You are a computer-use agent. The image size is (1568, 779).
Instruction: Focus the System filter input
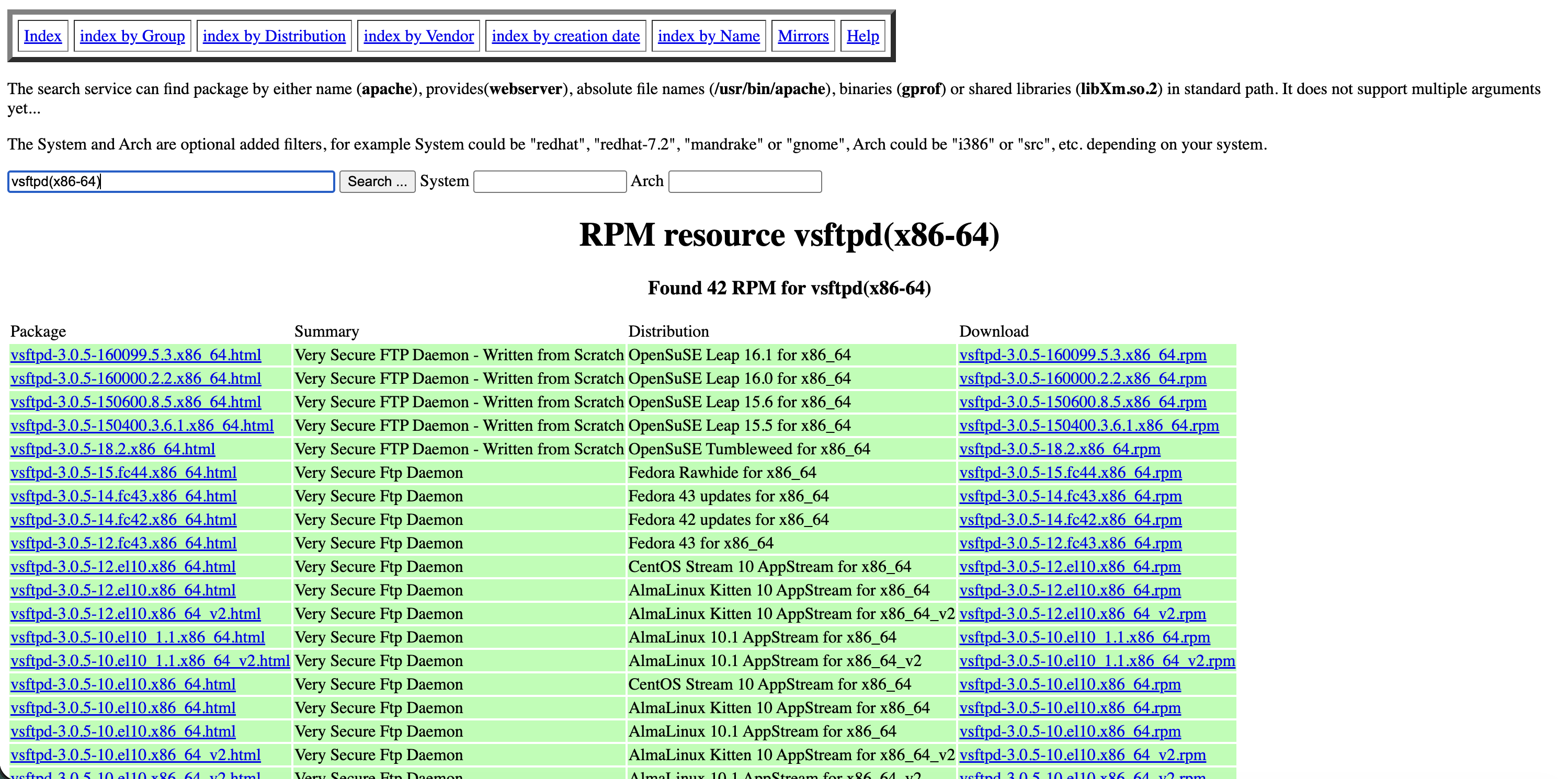[x=550, y=181]
